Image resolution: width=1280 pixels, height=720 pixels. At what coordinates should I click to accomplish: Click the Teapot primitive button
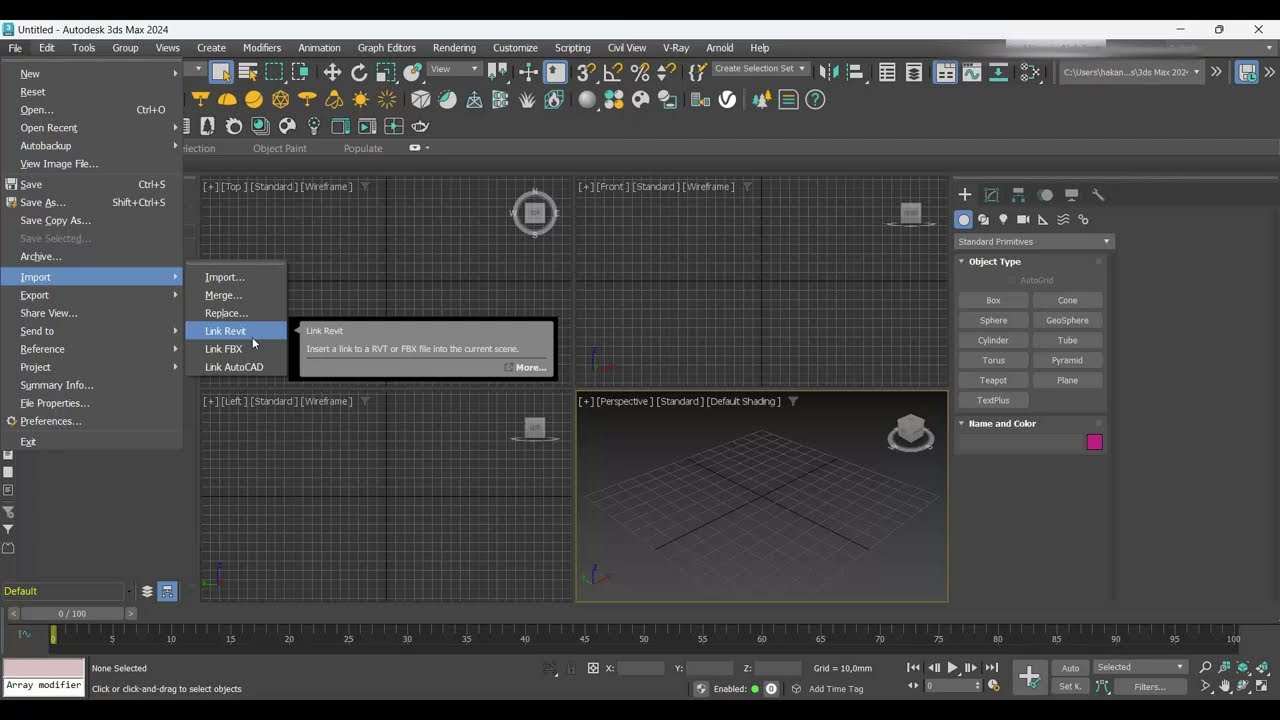pos(993,380)
